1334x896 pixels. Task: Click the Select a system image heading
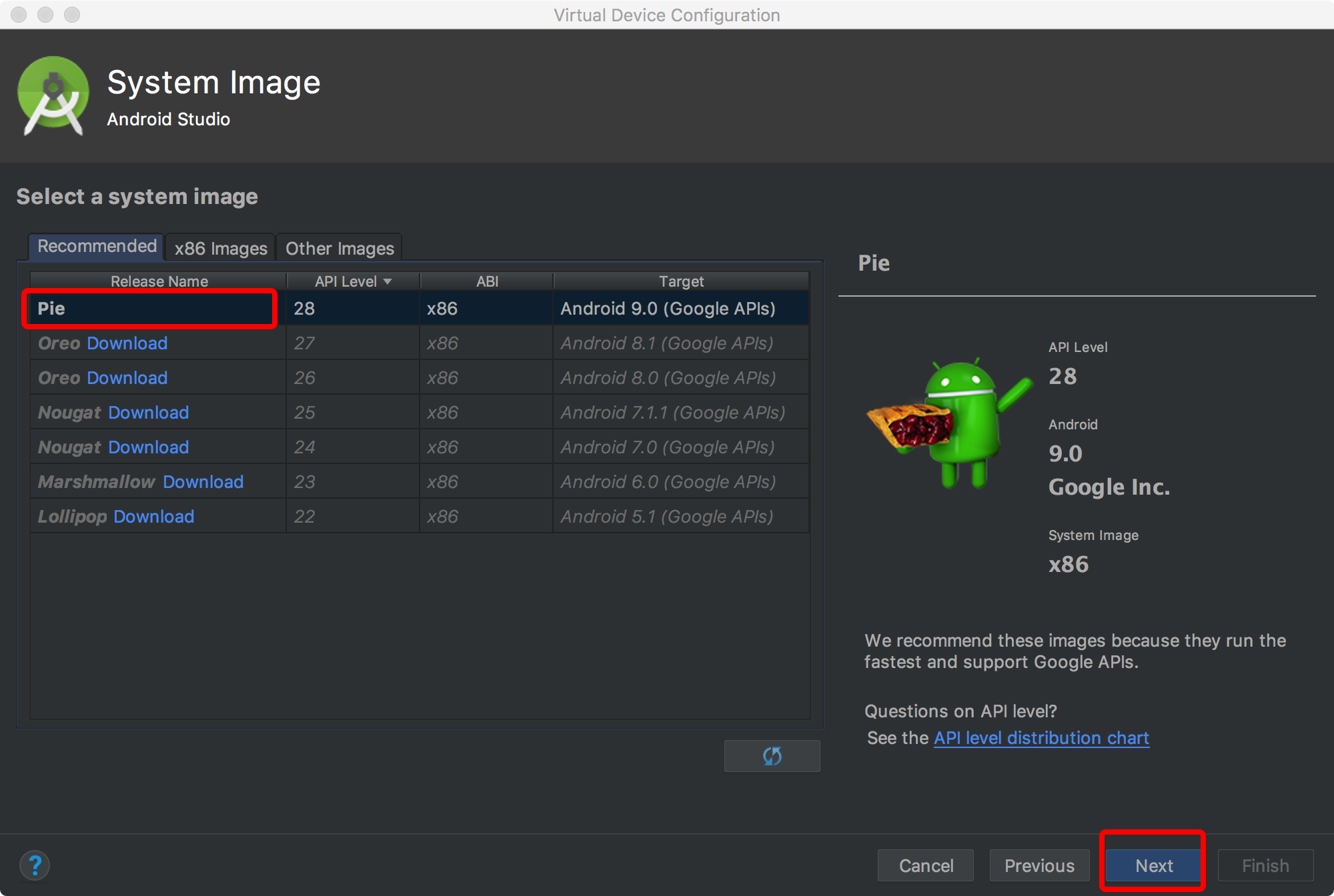(x=137, y=197)
